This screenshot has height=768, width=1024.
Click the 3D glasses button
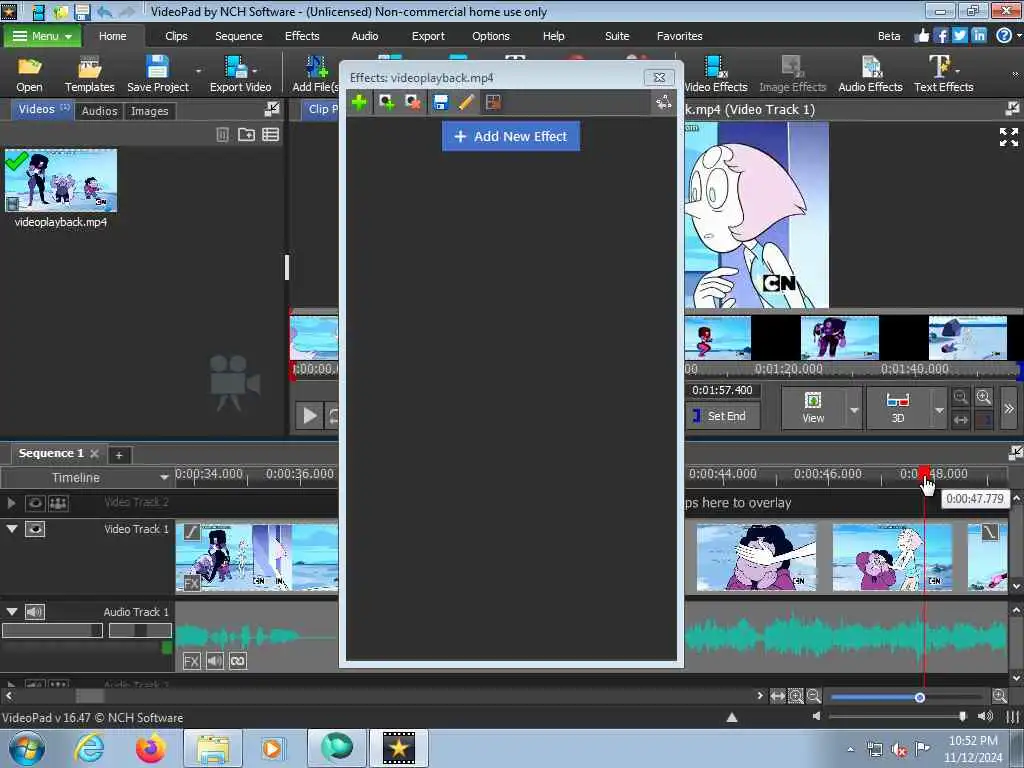click(x=898, y=408)
